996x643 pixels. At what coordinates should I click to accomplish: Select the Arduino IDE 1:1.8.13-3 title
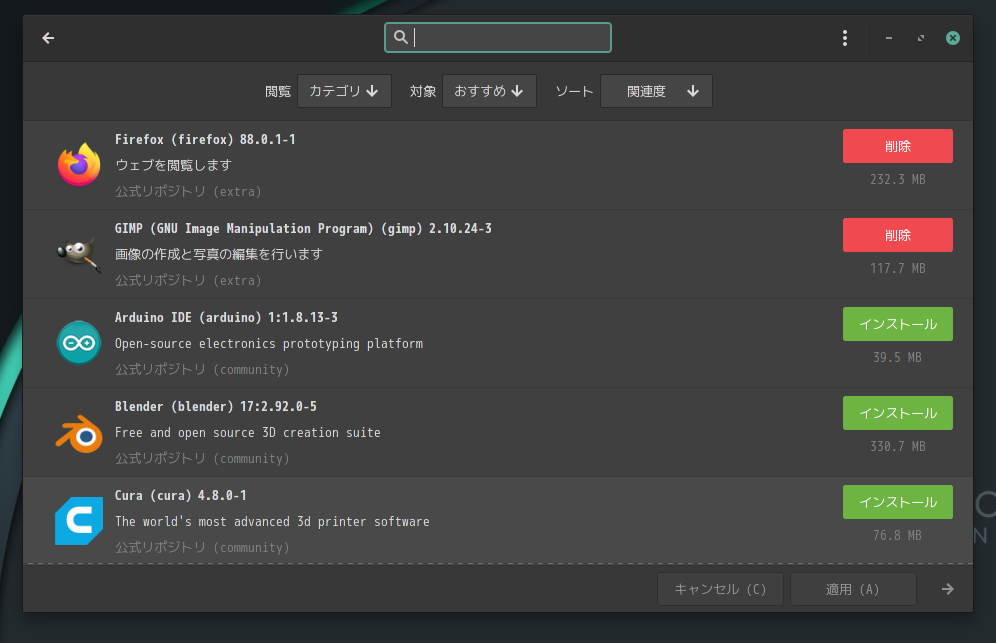click(x=226, y=317)
